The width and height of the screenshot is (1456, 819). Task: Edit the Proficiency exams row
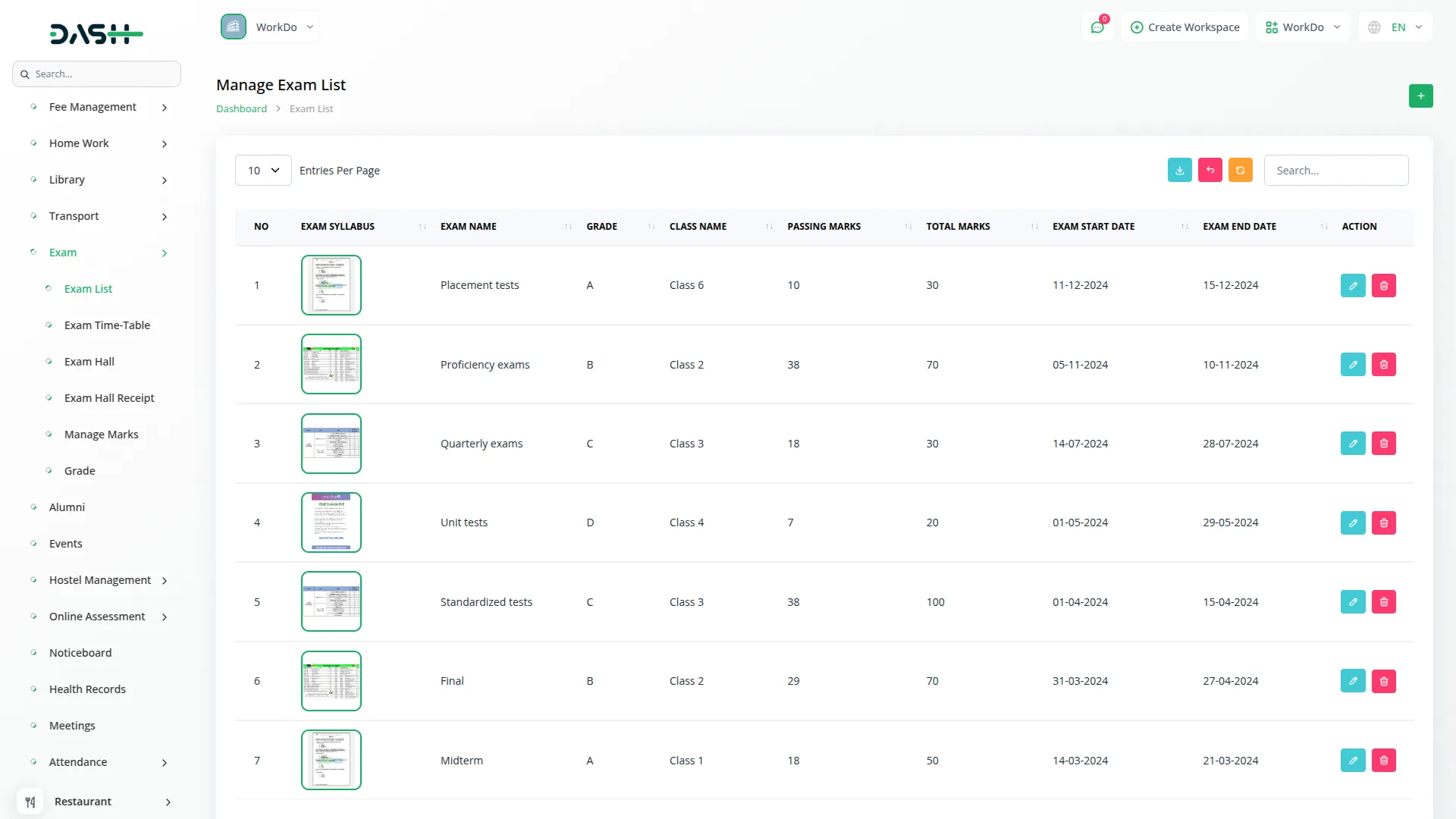(x=1353, y=365)
